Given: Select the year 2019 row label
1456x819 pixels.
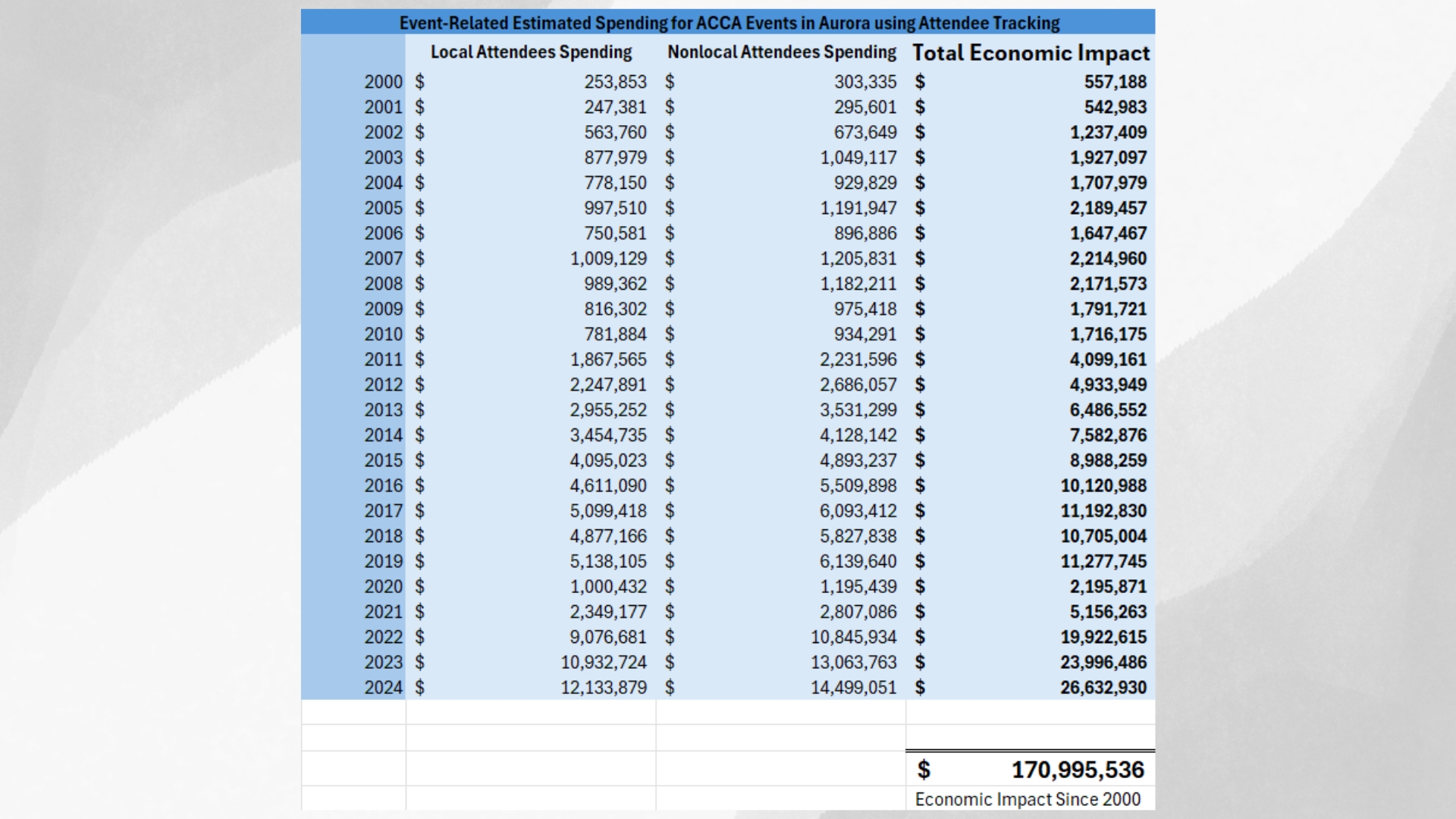Looking at the screenshot, I should tap(383, 561).
